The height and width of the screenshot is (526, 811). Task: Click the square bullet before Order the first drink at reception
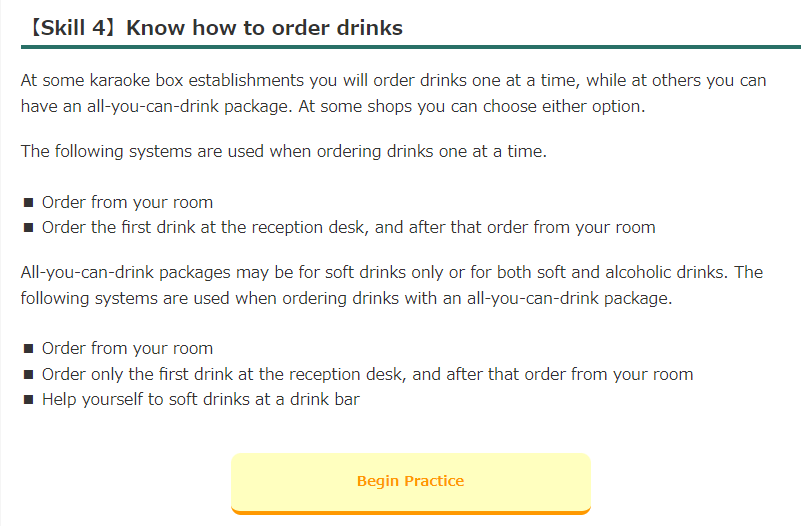(x=28, y=228)
